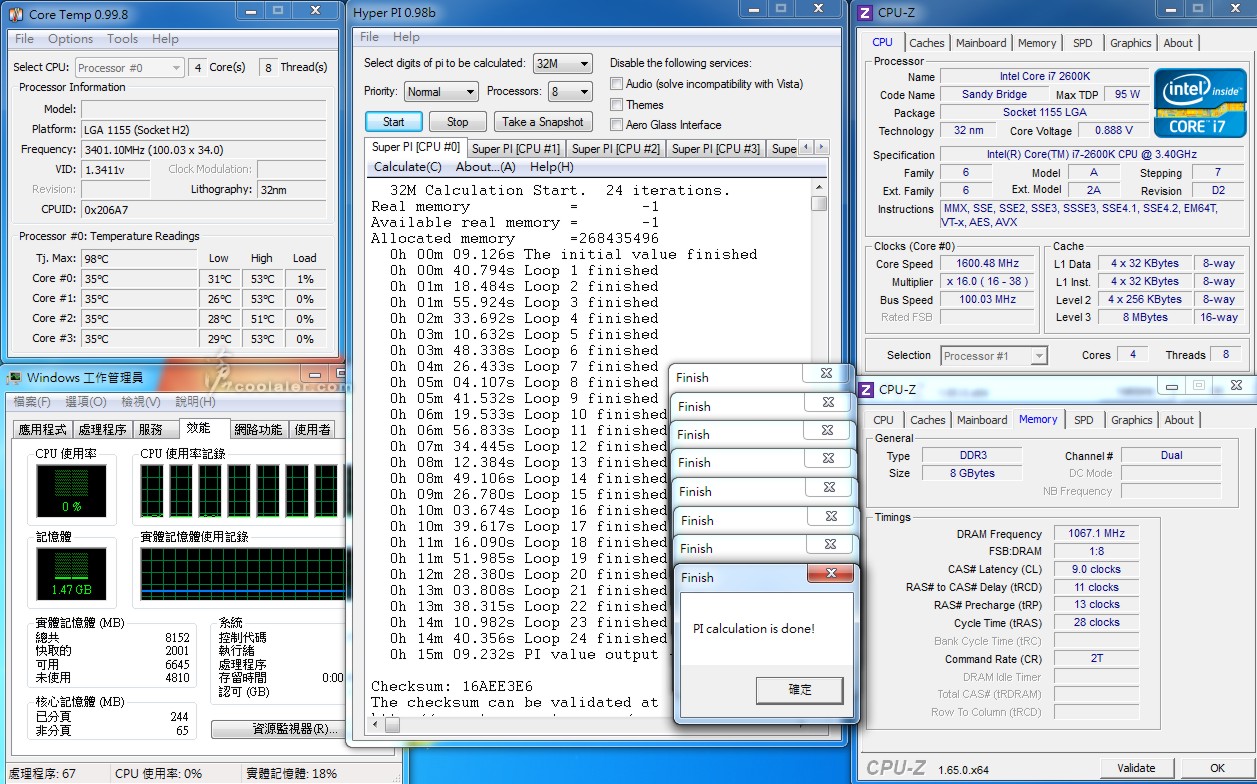This screenshot has height=784, width=1257.
Task: Switch to the Super PI [CPU #1] tab
Action: (516, 149)
